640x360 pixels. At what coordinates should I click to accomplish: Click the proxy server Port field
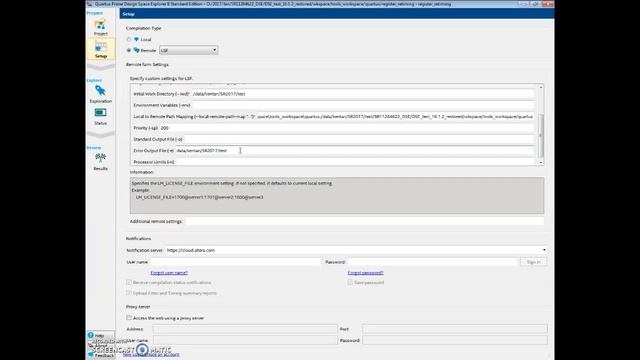pos(455,329)
